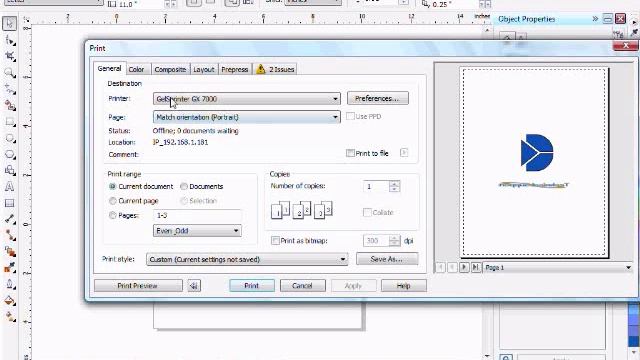The height and width of the screenshot is (360, 640).
Task: Select Pages radio button
Action: pyautogui.click(x=113, y=215)
